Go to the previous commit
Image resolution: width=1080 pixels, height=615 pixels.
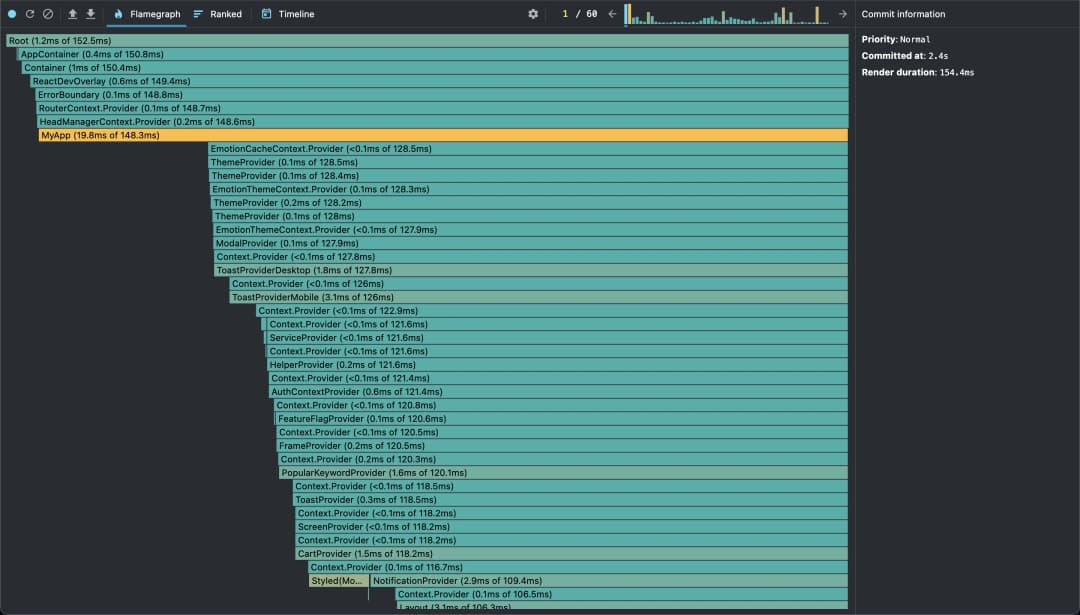pos(612,14)
